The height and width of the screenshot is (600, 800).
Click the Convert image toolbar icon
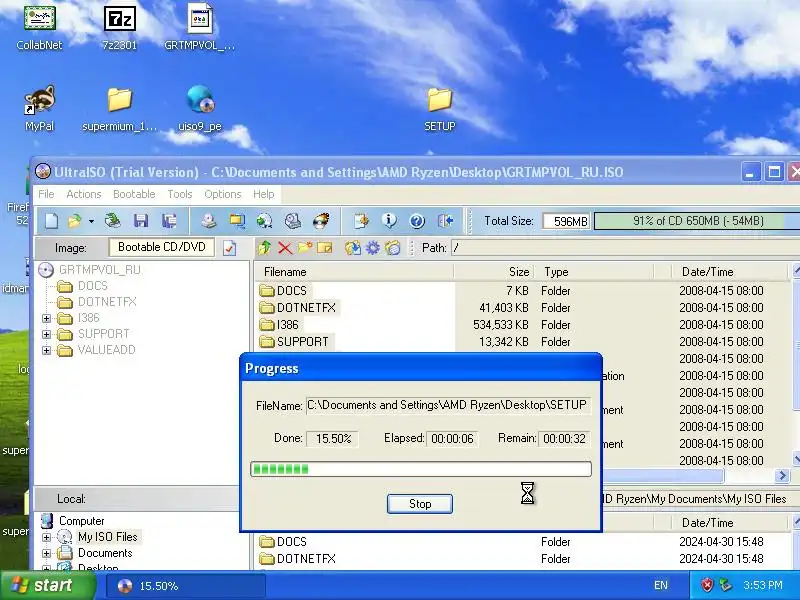(x=264, y=221)
